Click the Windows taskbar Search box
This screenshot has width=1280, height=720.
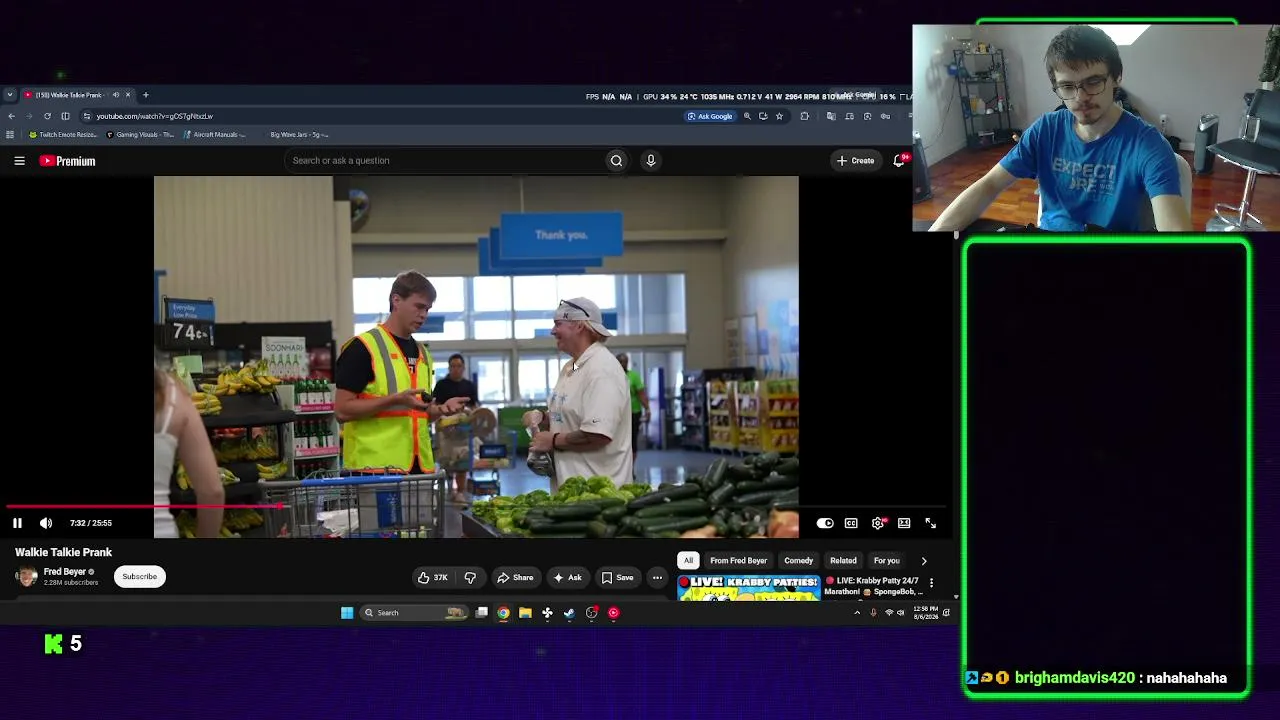click(x=415, y=613)
